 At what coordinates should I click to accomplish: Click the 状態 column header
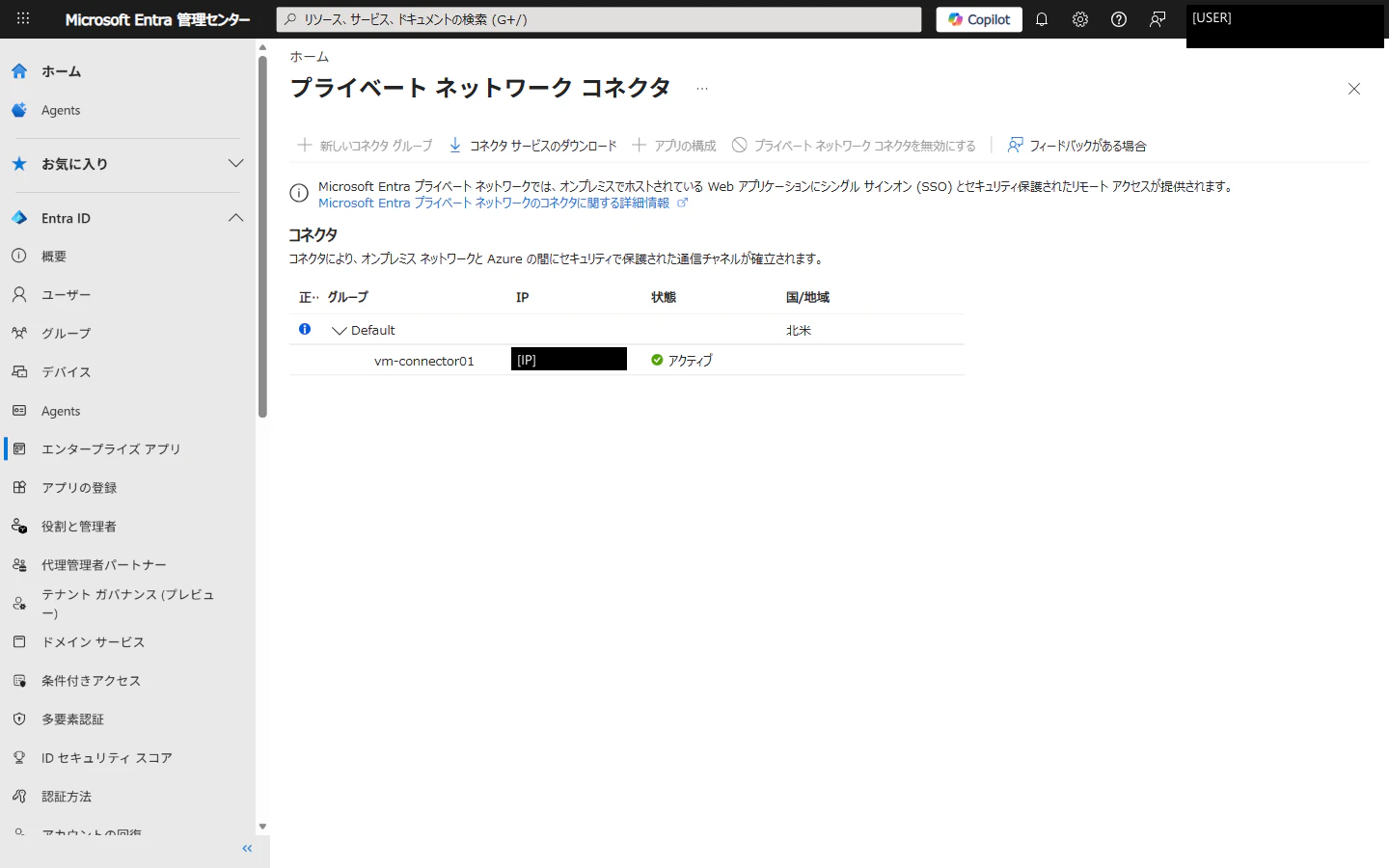pyautogui.click(x=664, y=297)
